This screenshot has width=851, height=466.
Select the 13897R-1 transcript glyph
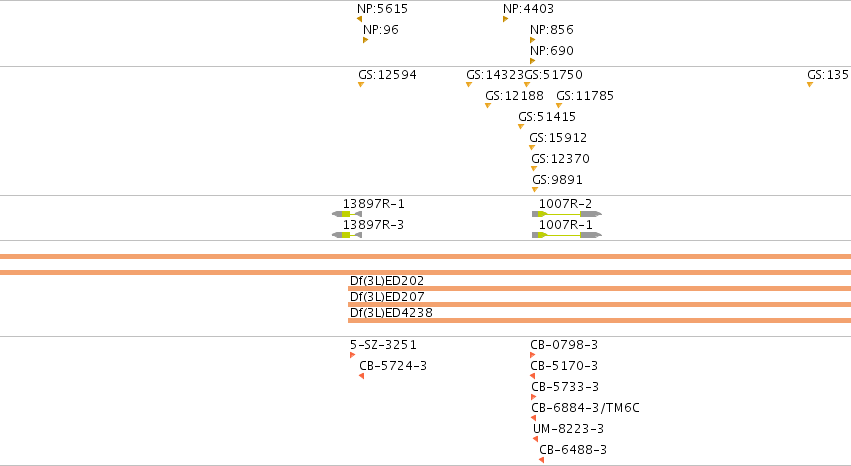click(347, 214)
